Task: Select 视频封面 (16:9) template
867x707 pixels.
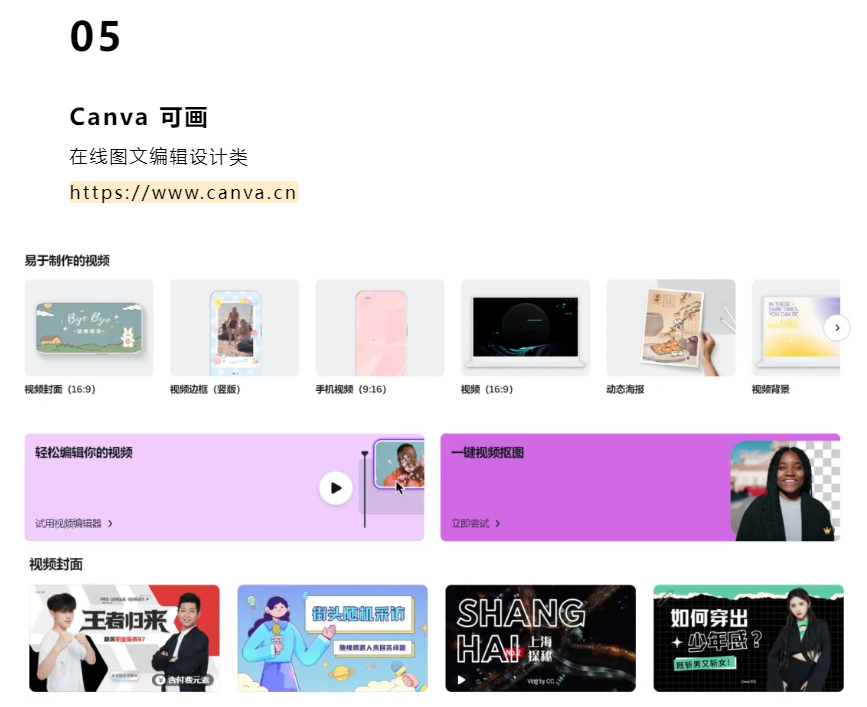Action: (x=89, y=328)
